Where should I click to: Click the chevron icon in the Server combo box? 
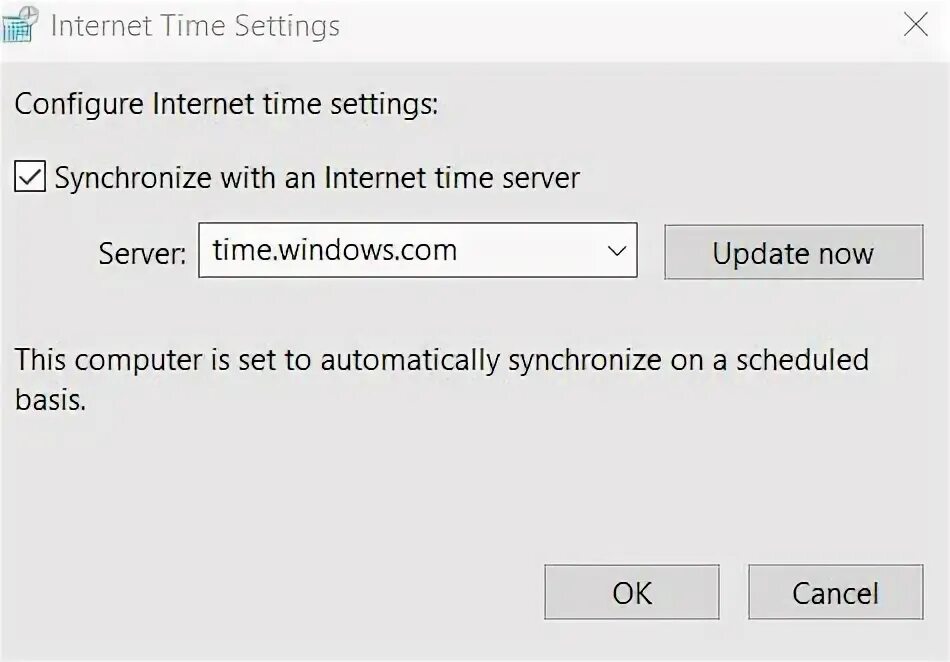(x=617, y=250)
